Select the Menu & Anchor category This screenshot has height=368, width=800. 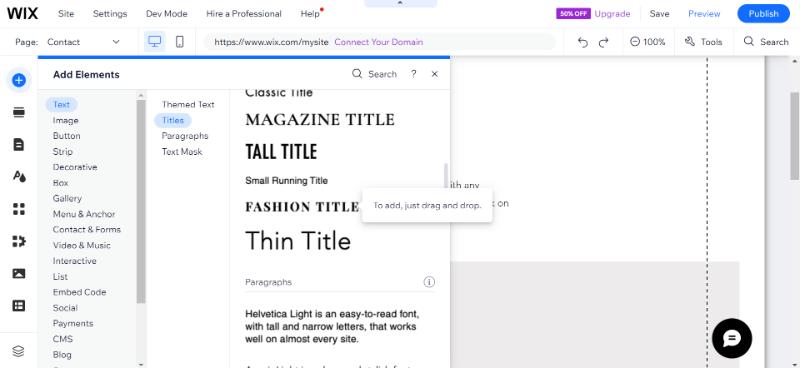coord(84,214)
